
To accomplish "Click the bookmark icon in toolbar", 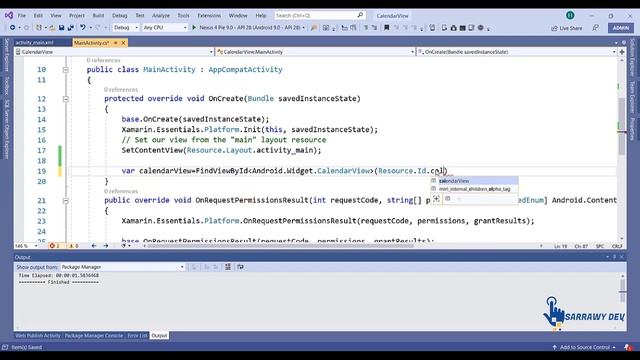I will (386, 27).
